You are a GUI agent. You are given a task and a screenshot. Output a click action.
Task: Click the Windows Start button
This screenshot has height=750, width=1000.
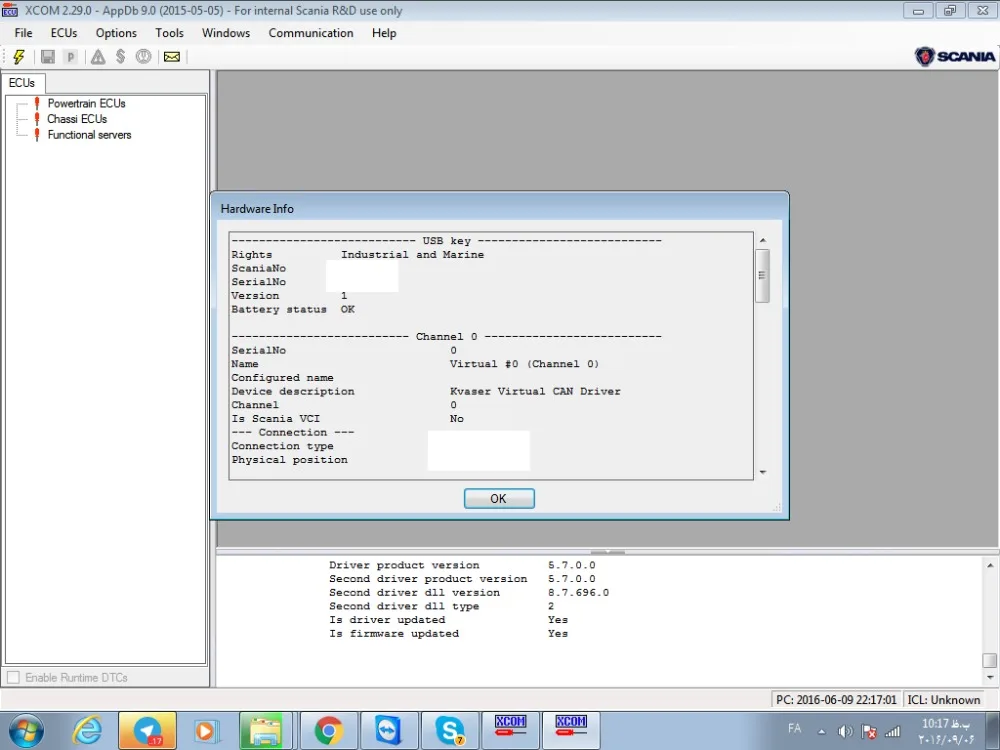pos(26,731)
